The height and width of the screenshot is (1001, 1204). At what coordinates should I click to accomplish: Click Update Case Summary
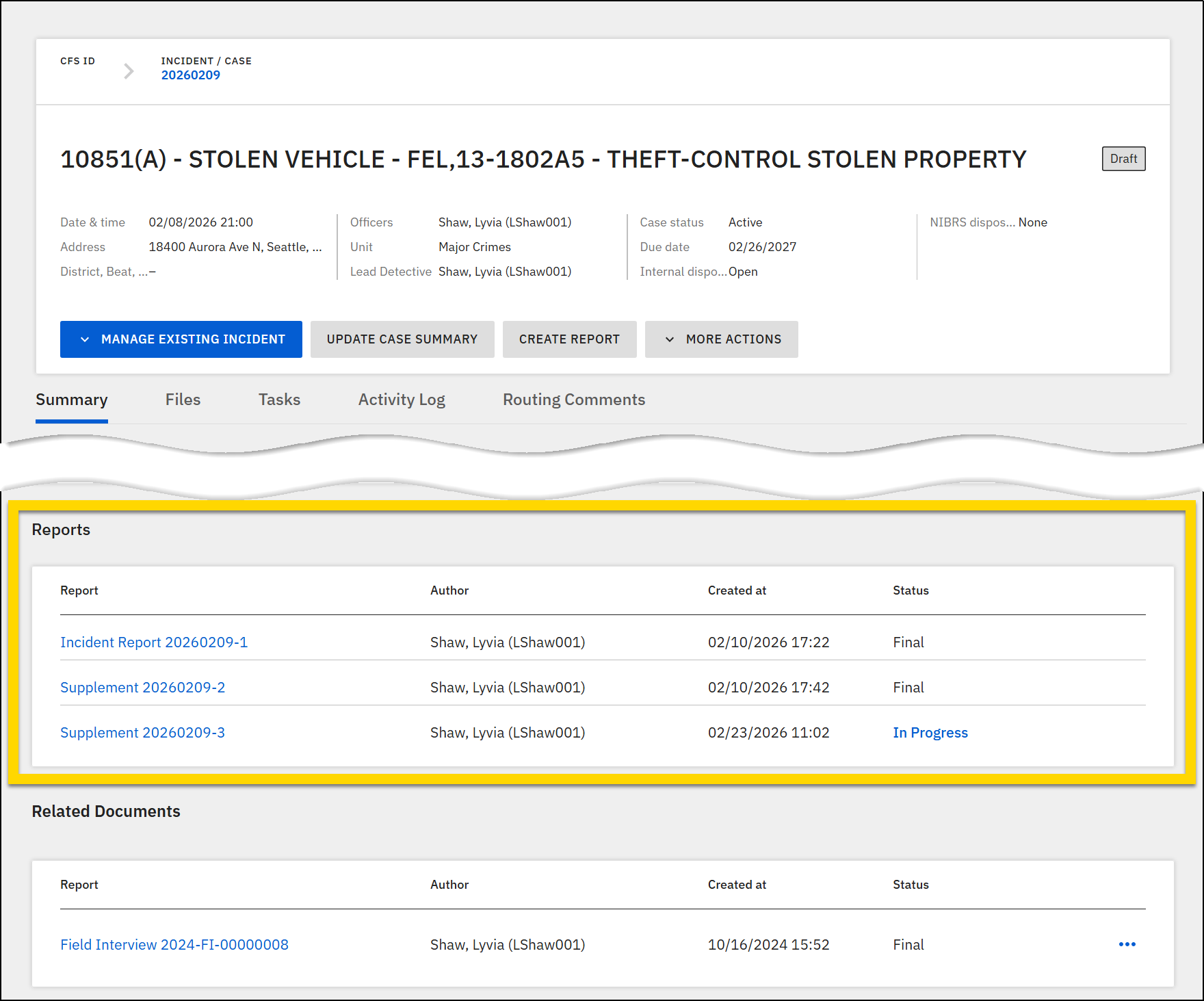402,339
